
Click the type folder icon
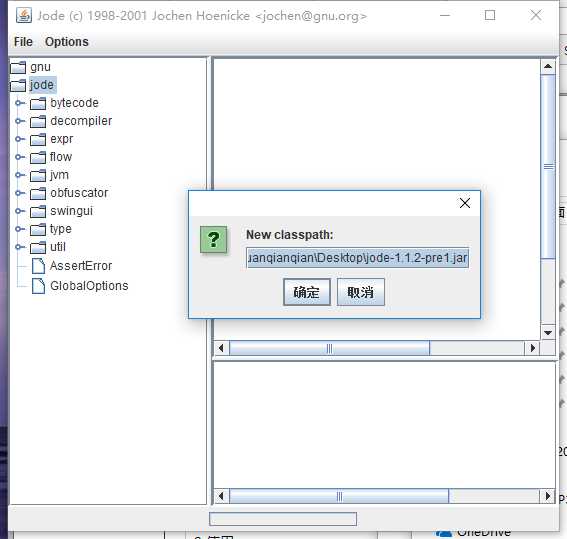point(38,229)
